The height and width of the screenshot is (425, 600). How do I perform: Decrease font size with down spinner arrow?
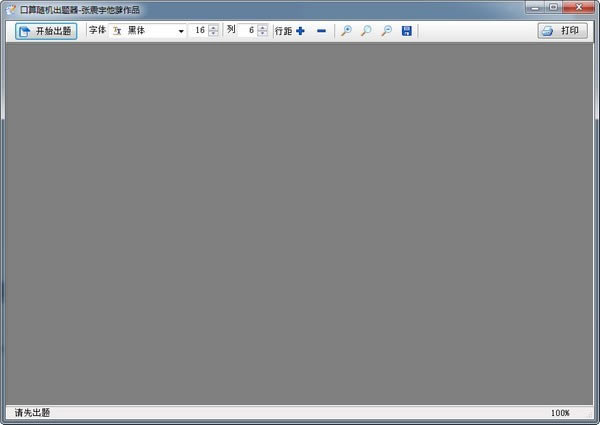click(x=213, y=35)
